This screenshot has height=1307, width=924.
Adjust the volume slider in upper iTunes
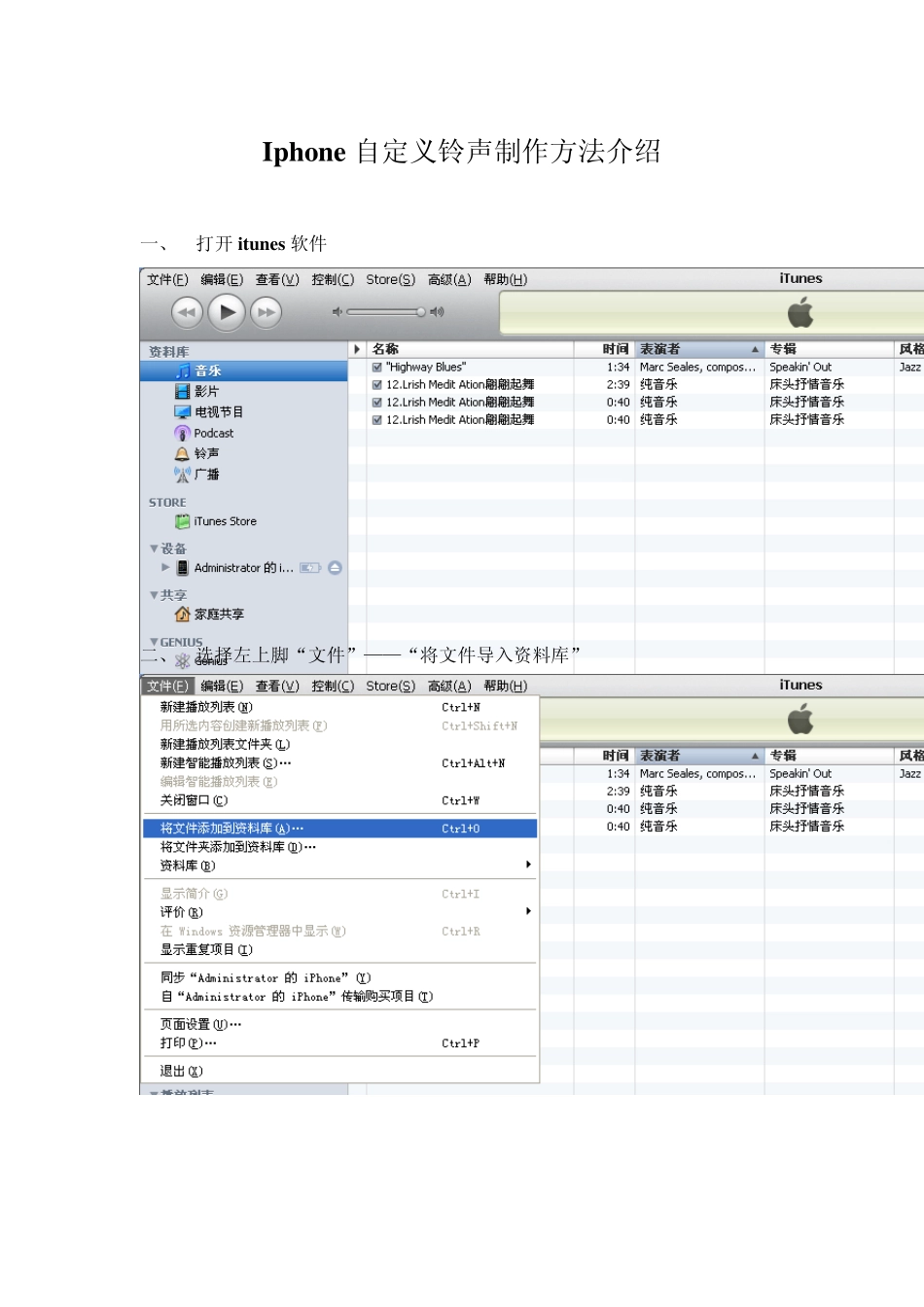point(386,312)
